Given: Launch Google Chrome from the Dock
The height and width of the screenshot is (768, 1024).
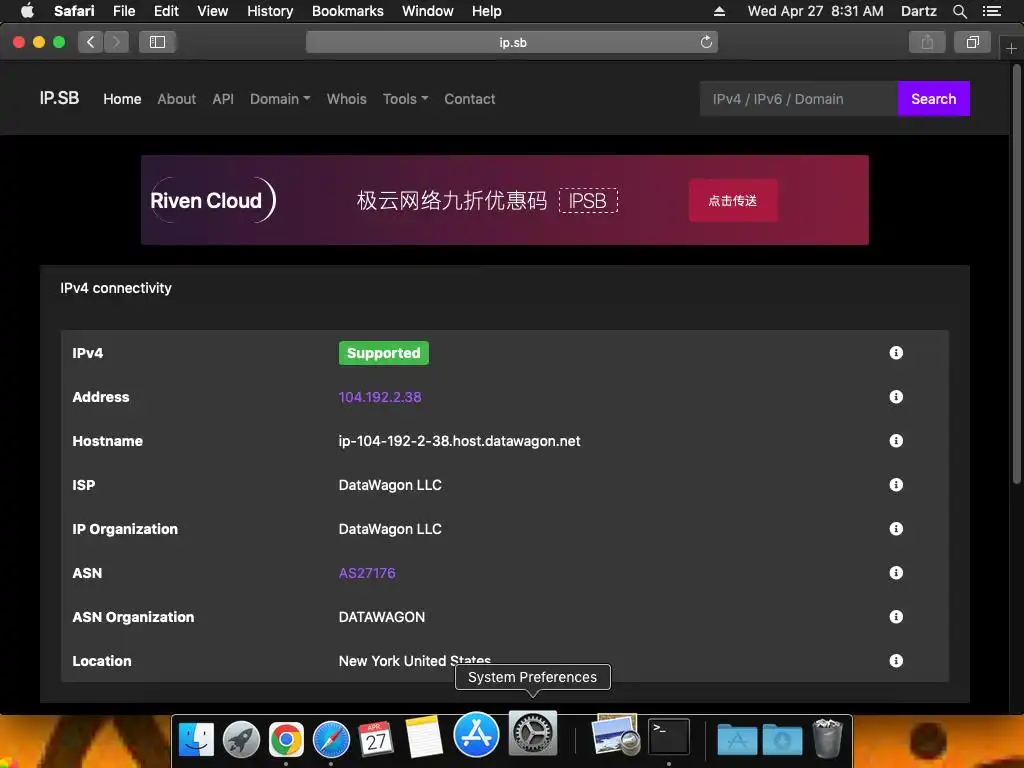Looking at the screenshot, I should click(x=286, y=739).
